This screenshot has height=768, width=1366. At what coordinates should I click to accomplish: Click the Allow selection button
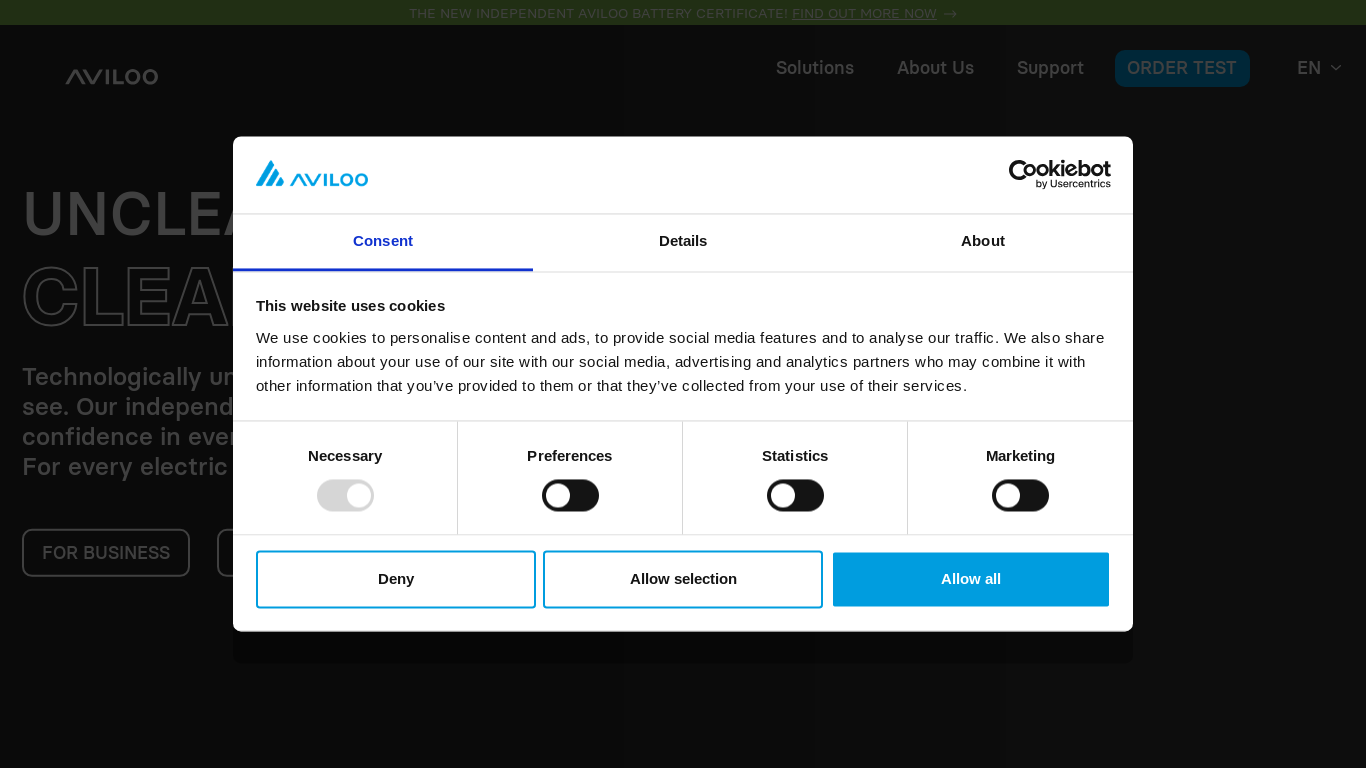pyautogui.click(x=683, y=579)
